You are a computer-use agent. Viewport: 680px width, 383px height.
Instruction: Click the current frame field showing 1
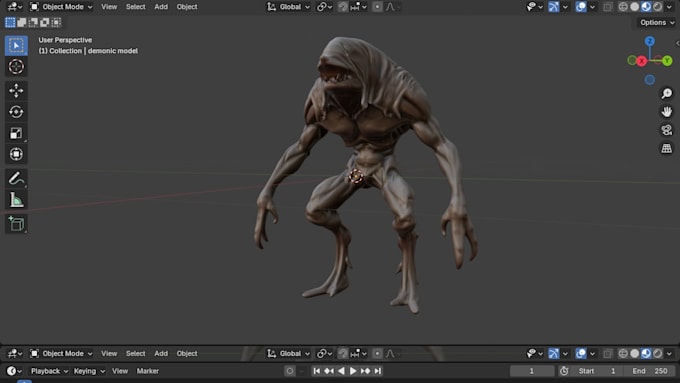[532, 371]
